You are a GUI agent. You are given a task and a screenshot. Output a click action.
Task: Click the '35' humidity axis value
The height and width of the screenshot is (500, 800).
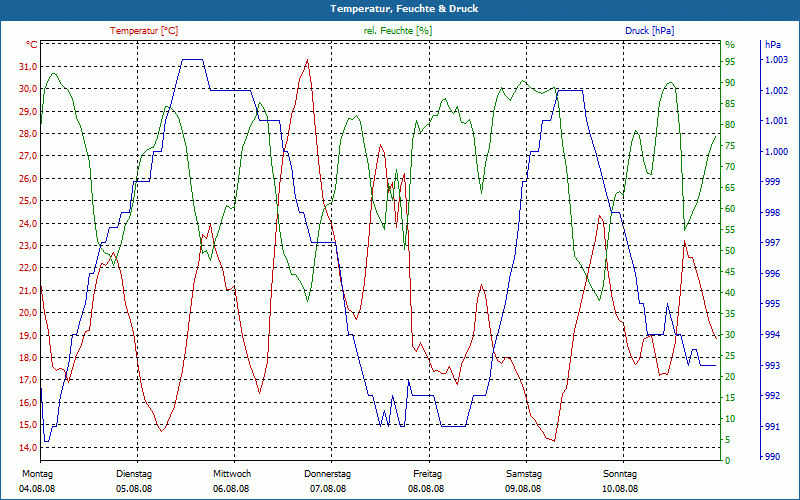coord(730,313)
